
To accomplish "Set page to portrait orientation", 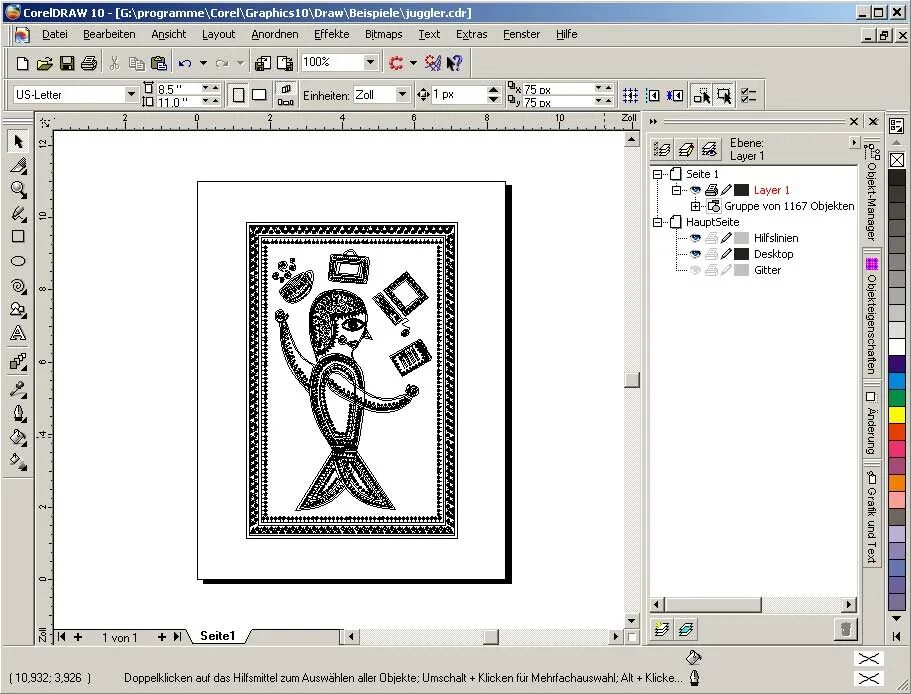I will point(238,95).
